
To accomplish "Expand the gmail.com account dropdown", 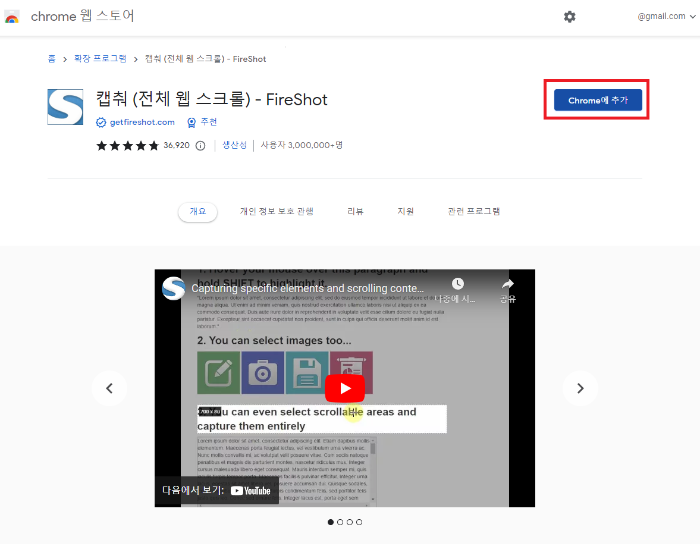I will click(x=667, y=17).
